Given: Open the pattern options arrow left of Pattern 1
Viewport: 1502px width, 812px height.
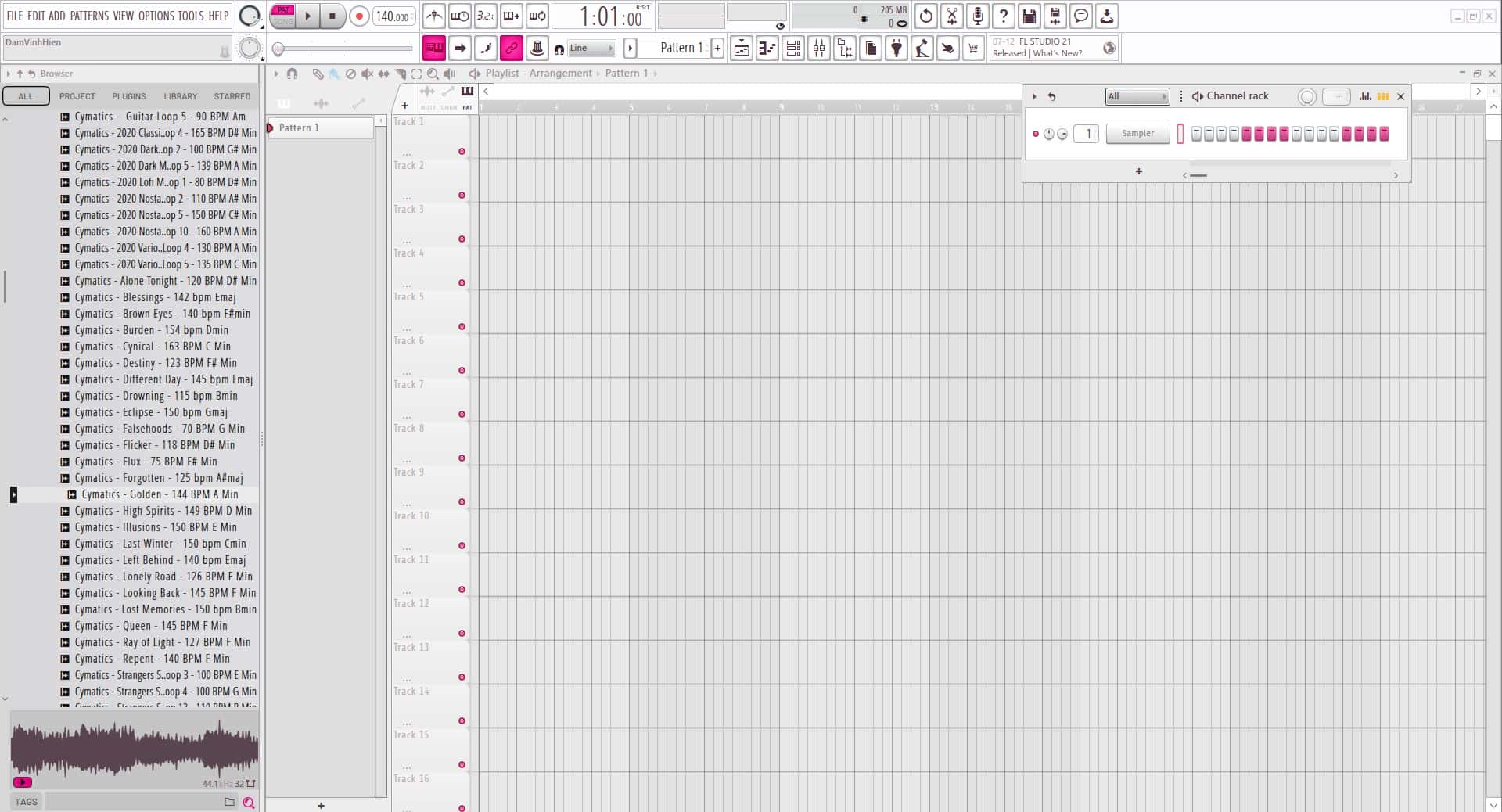Looking at the screenshot, I should pos(630,49).
